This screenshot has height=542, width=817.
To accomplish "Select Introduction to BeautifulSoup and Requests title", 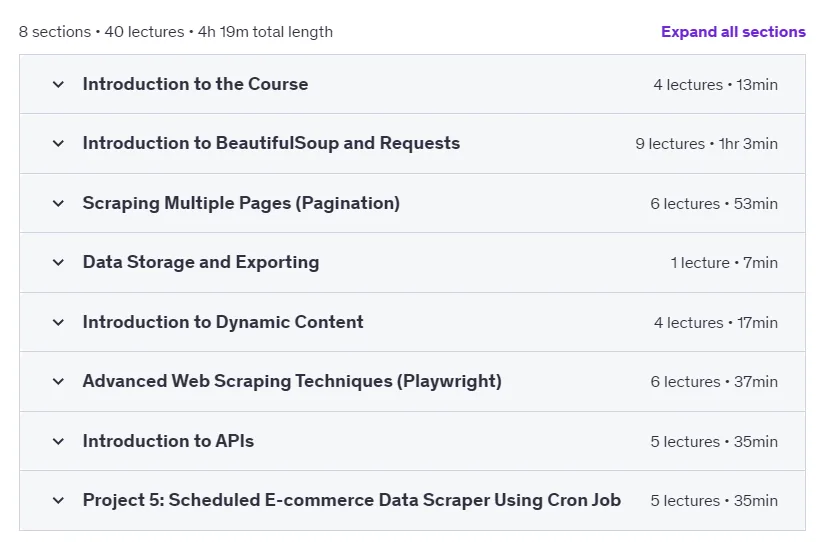I will point(271,143).
